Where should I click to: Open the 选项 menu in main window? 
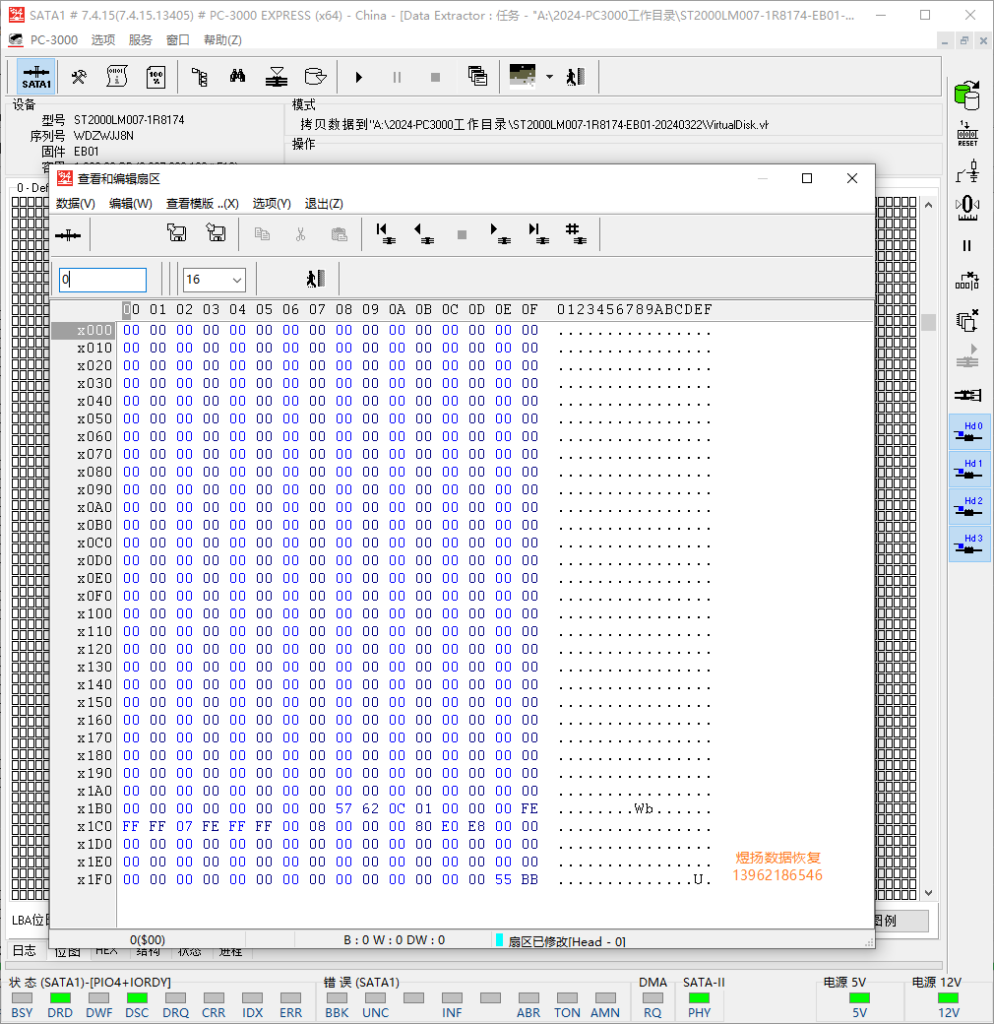click(103, 40)
